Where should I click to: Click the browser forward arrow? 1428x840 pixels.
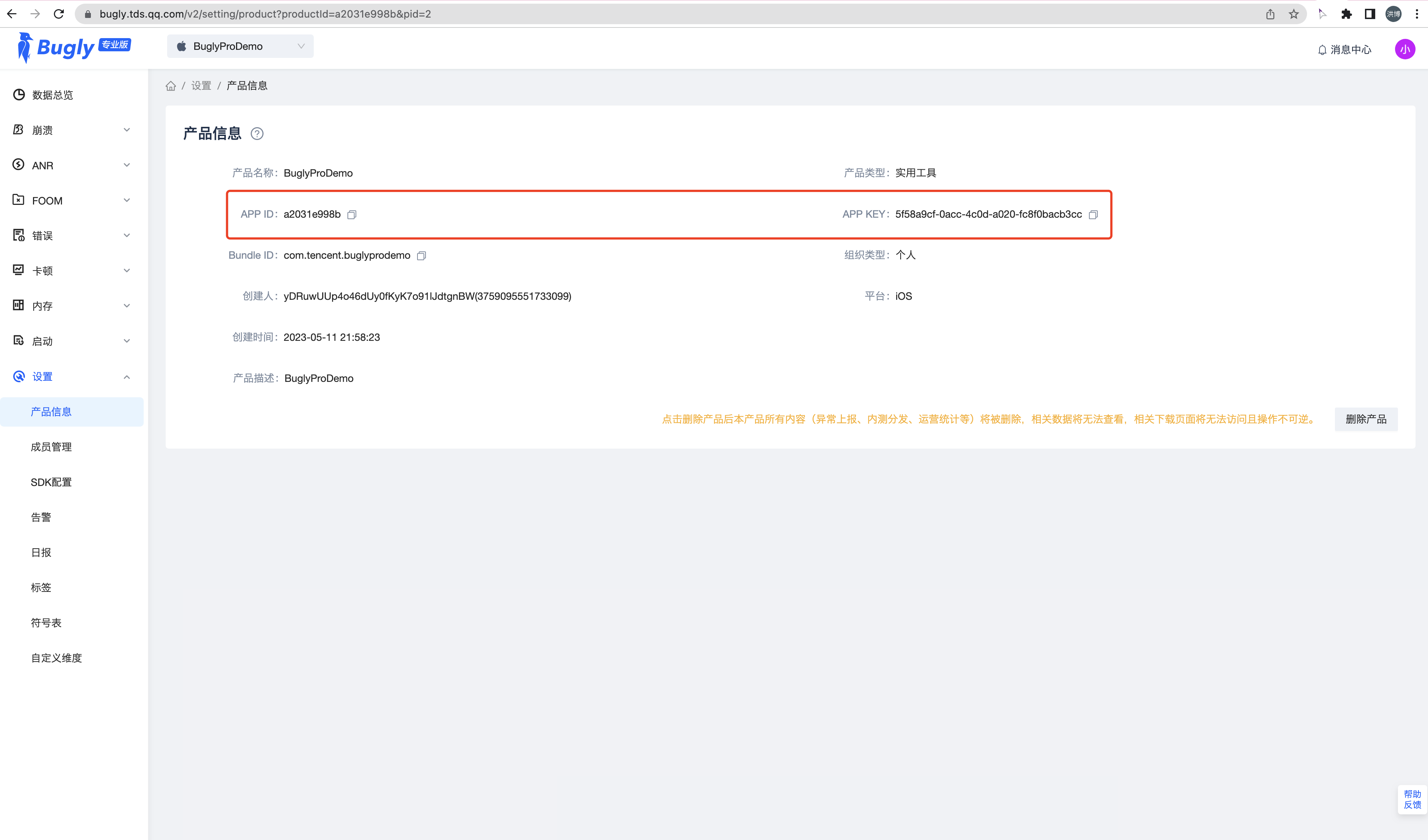pos(35,14)
